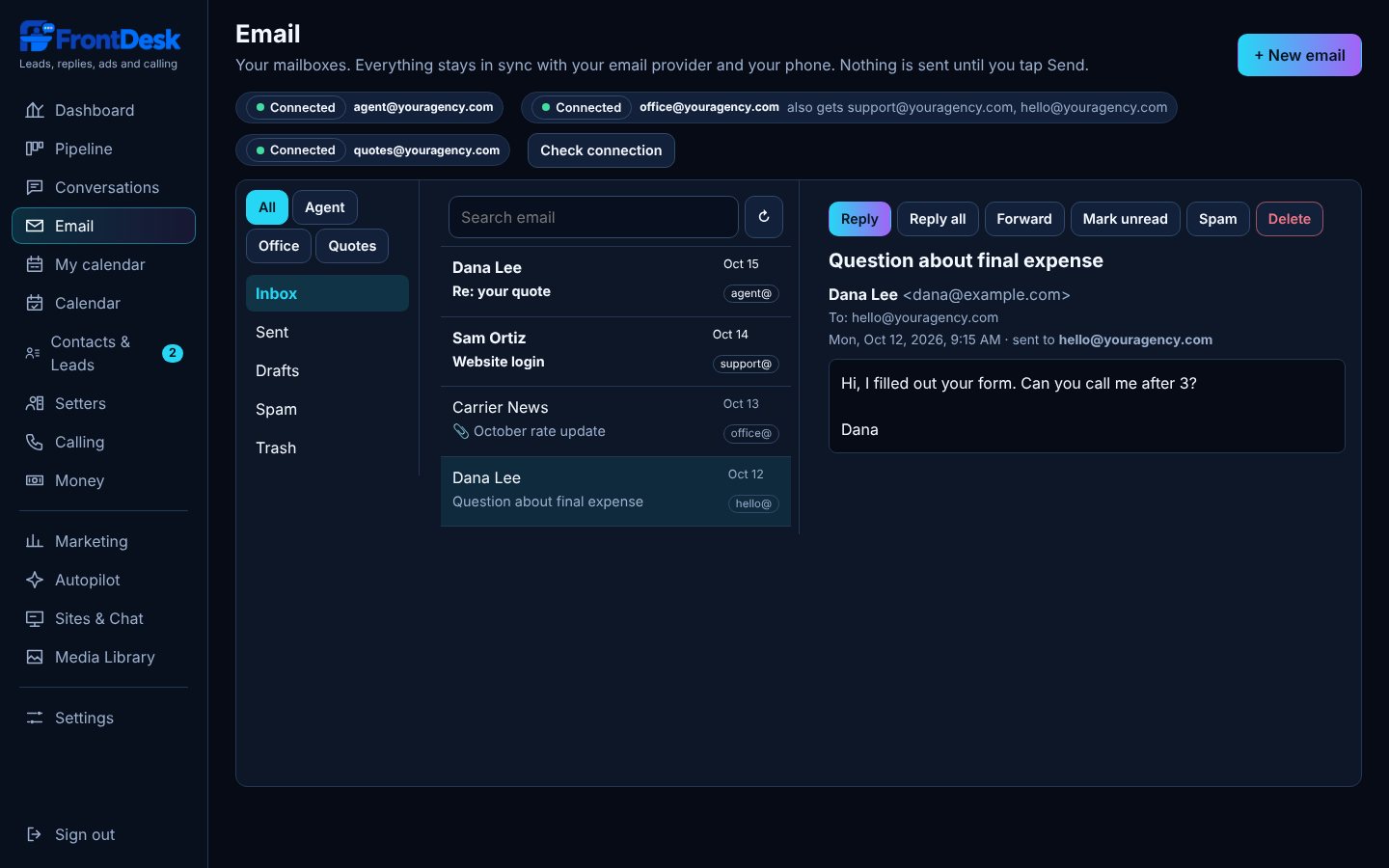Open the Sent folder

[x=327, y=332]
